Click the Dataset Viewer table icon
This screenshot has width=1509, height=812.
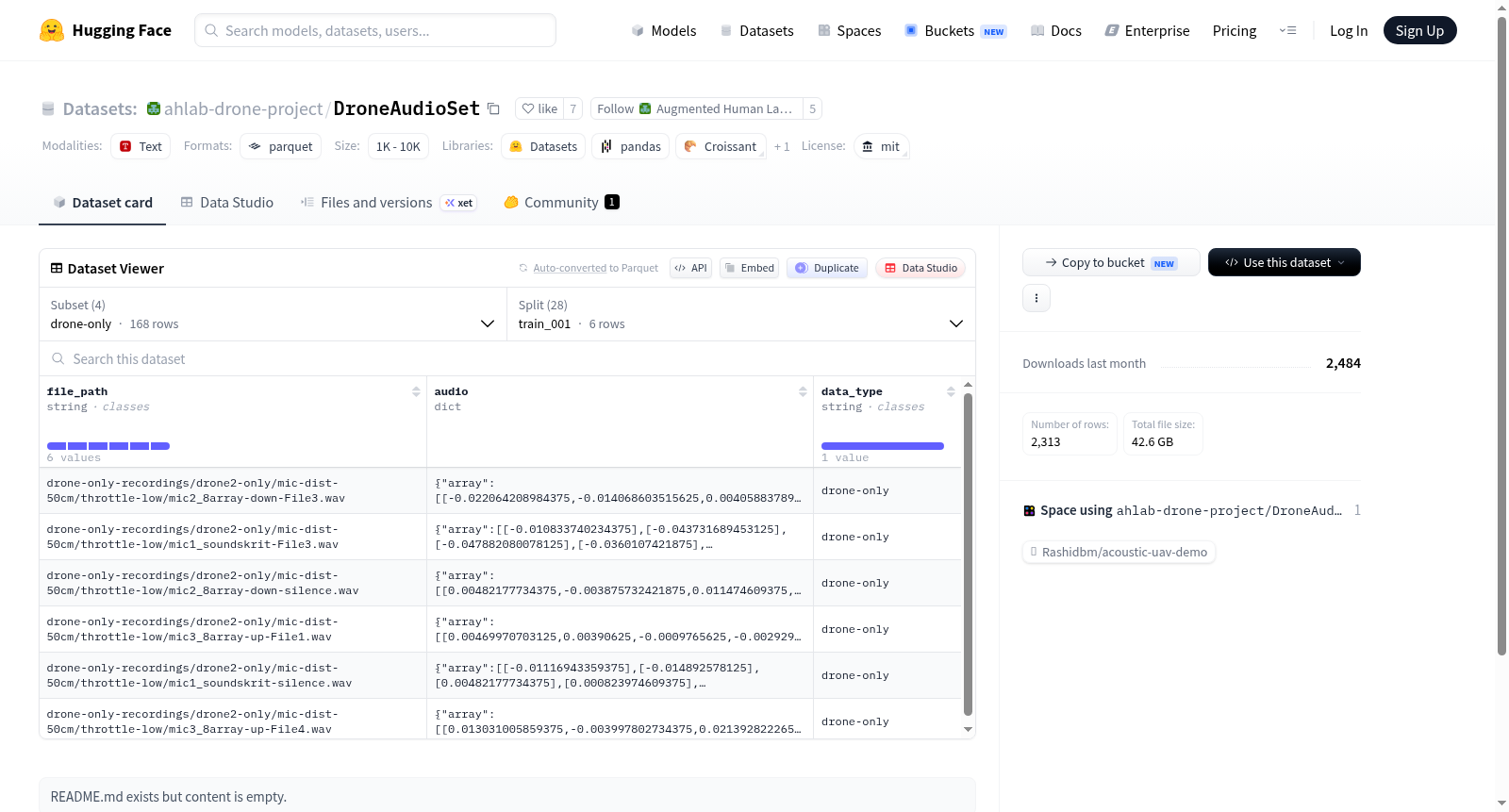[57, 269]
